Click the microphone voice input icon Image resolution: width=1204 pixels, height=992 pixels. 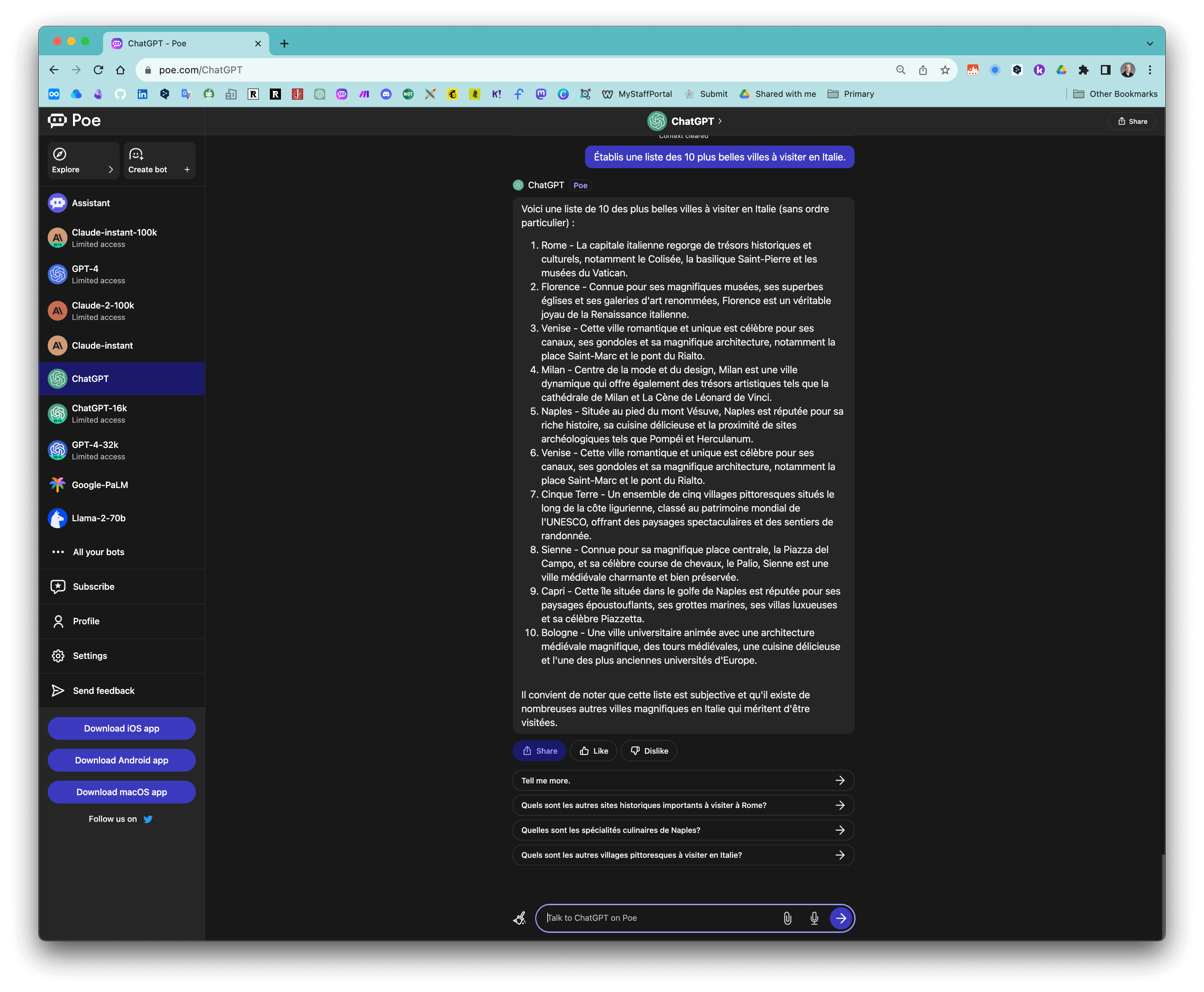814,918
